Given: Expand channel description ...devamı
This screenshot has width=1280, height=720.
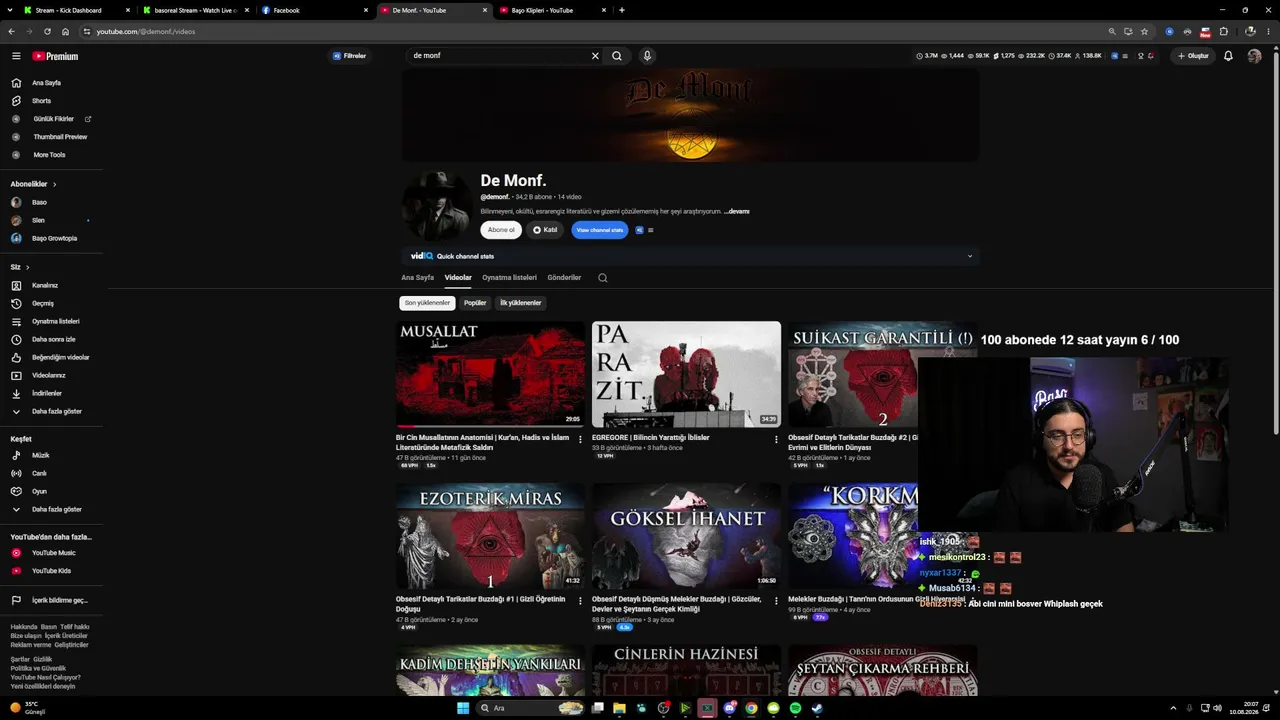Looking at the screenshot, I should tap(737, 211).
